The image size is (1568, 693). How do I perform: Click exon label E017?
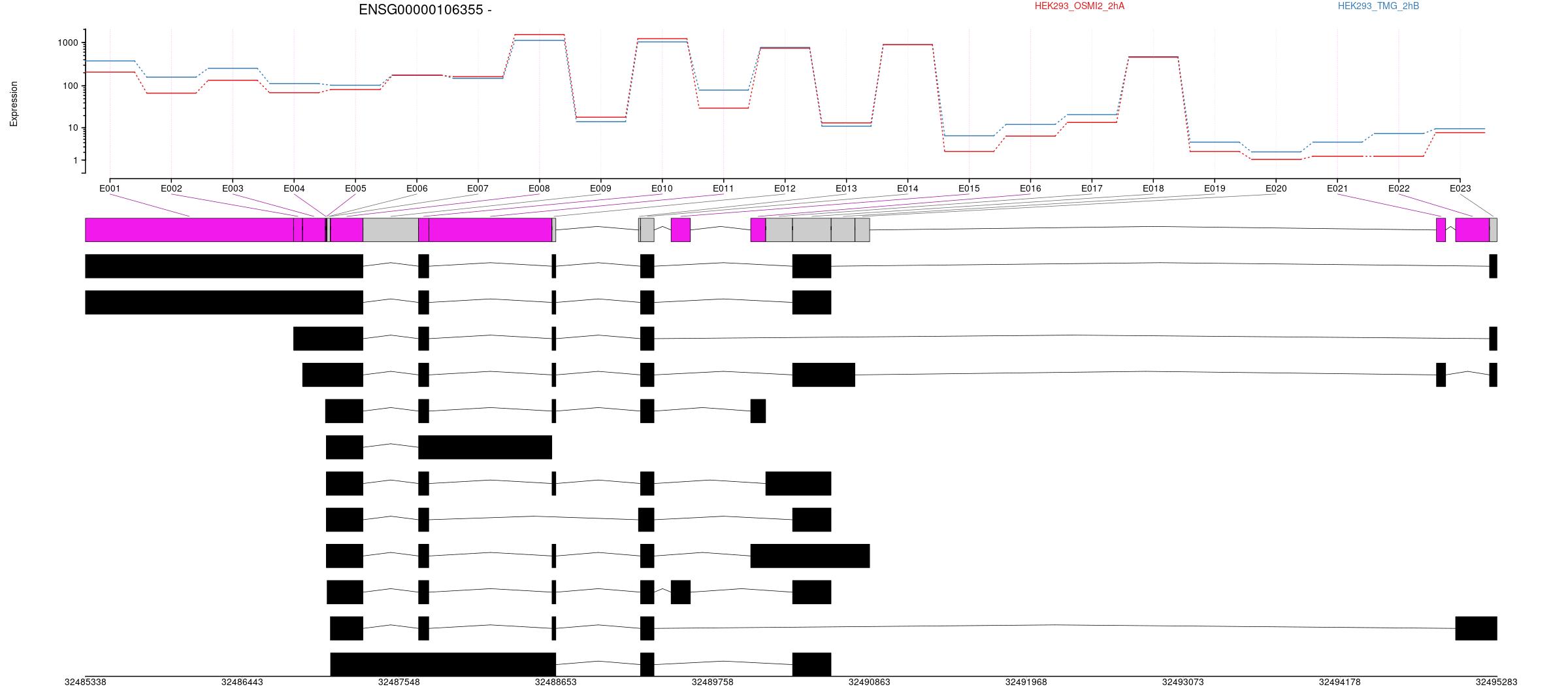(1092, 189)
